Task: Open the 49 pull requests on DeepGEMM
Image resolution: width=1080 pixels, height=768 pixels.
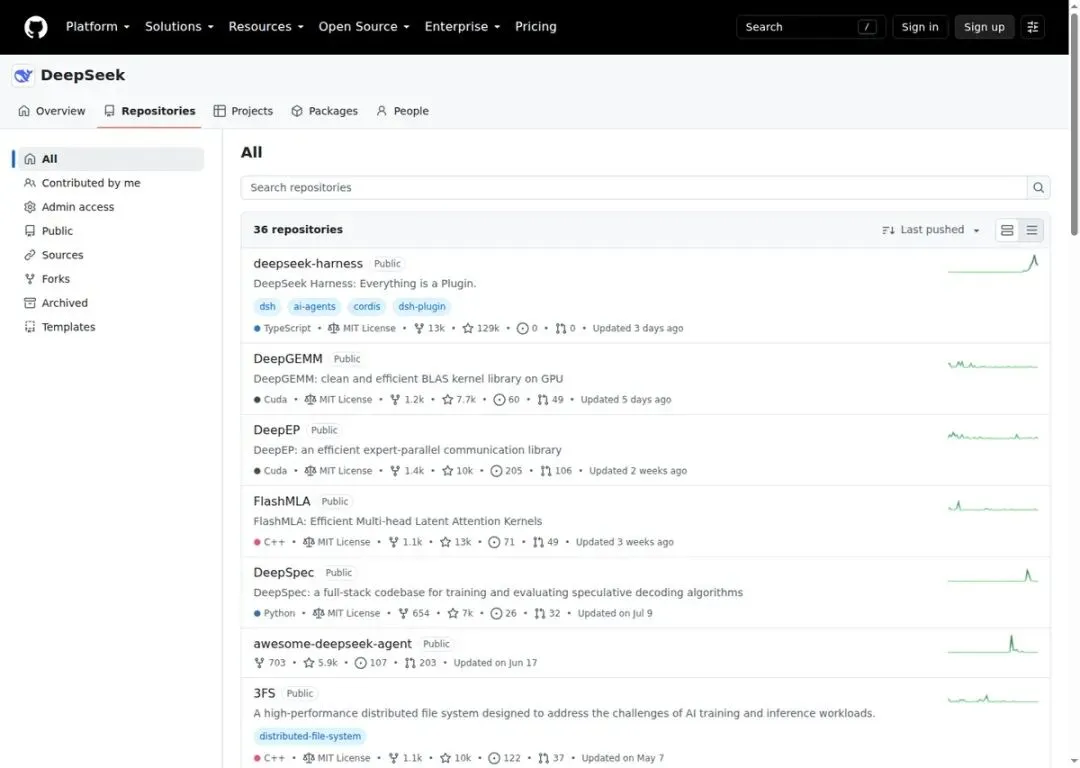Action: coord(550,399)
